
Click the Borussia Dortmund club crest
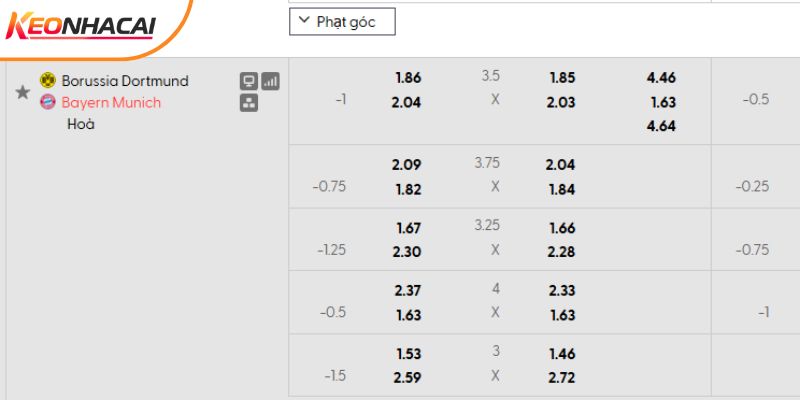pyautogui.click(x=48, y=80)
